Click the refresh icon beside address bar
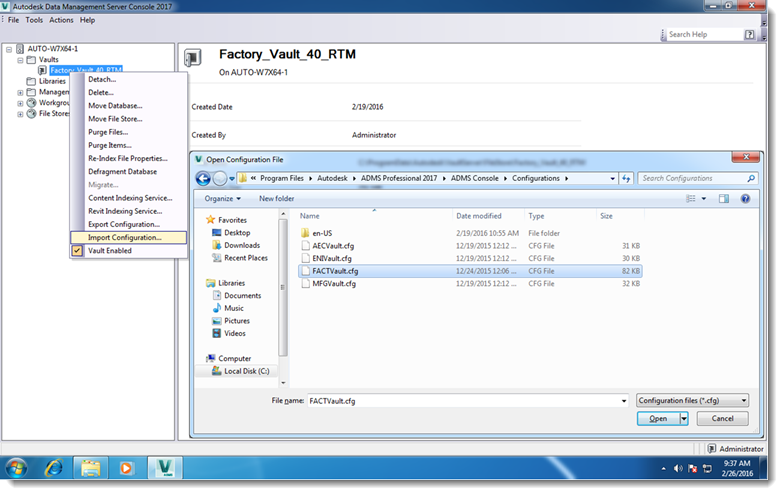This screenshot has width=783, height=495. (x=626, y=178)
